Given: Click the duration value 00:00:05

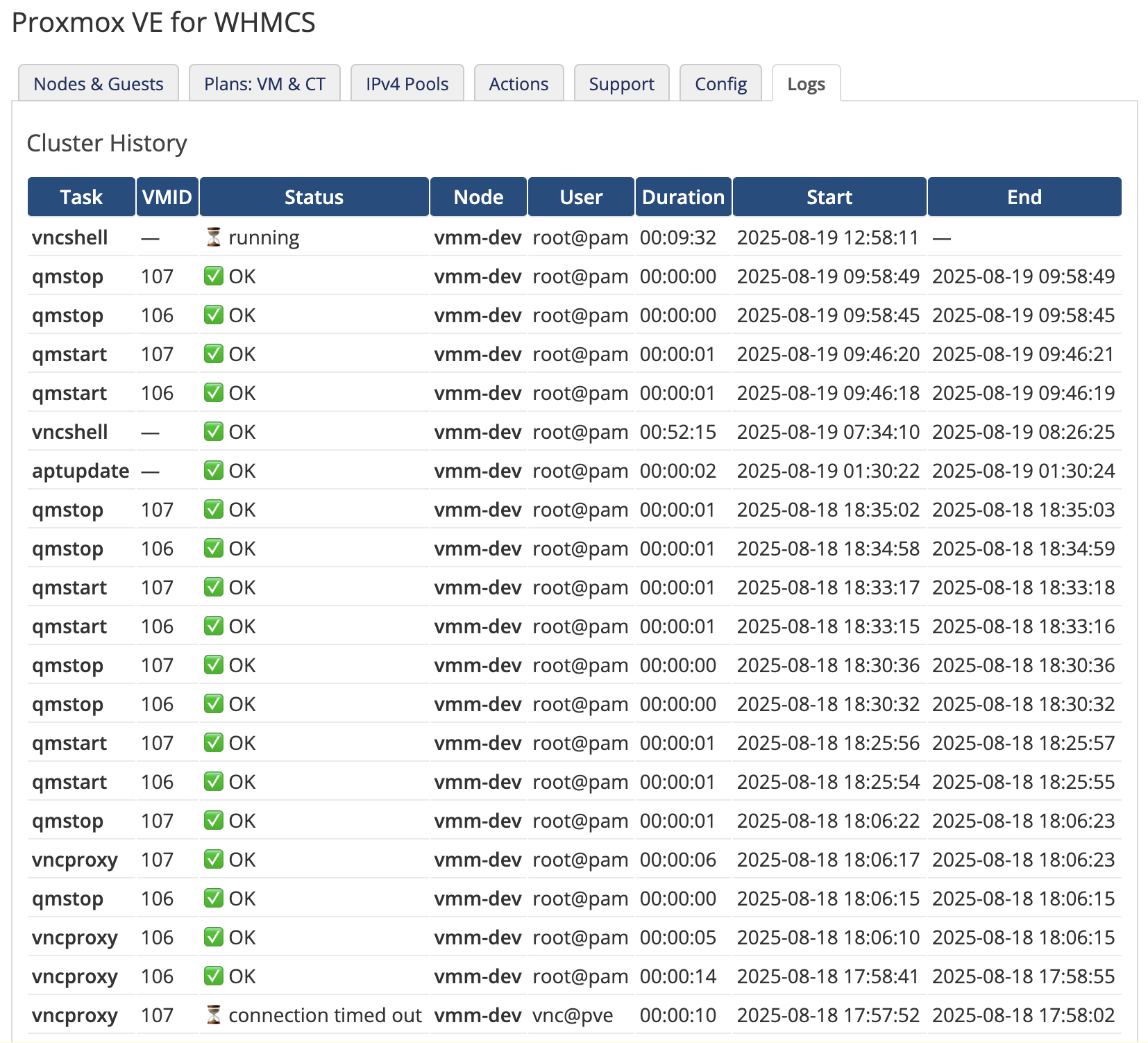Looking at the screenshot, I should pos(678,937).
